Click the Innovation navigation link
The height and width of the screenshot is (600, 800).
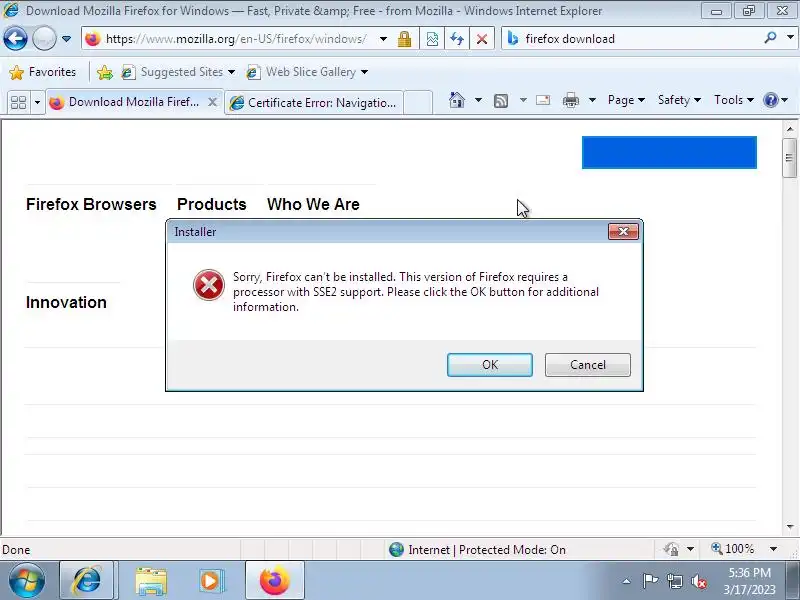[x=66, y=302]
